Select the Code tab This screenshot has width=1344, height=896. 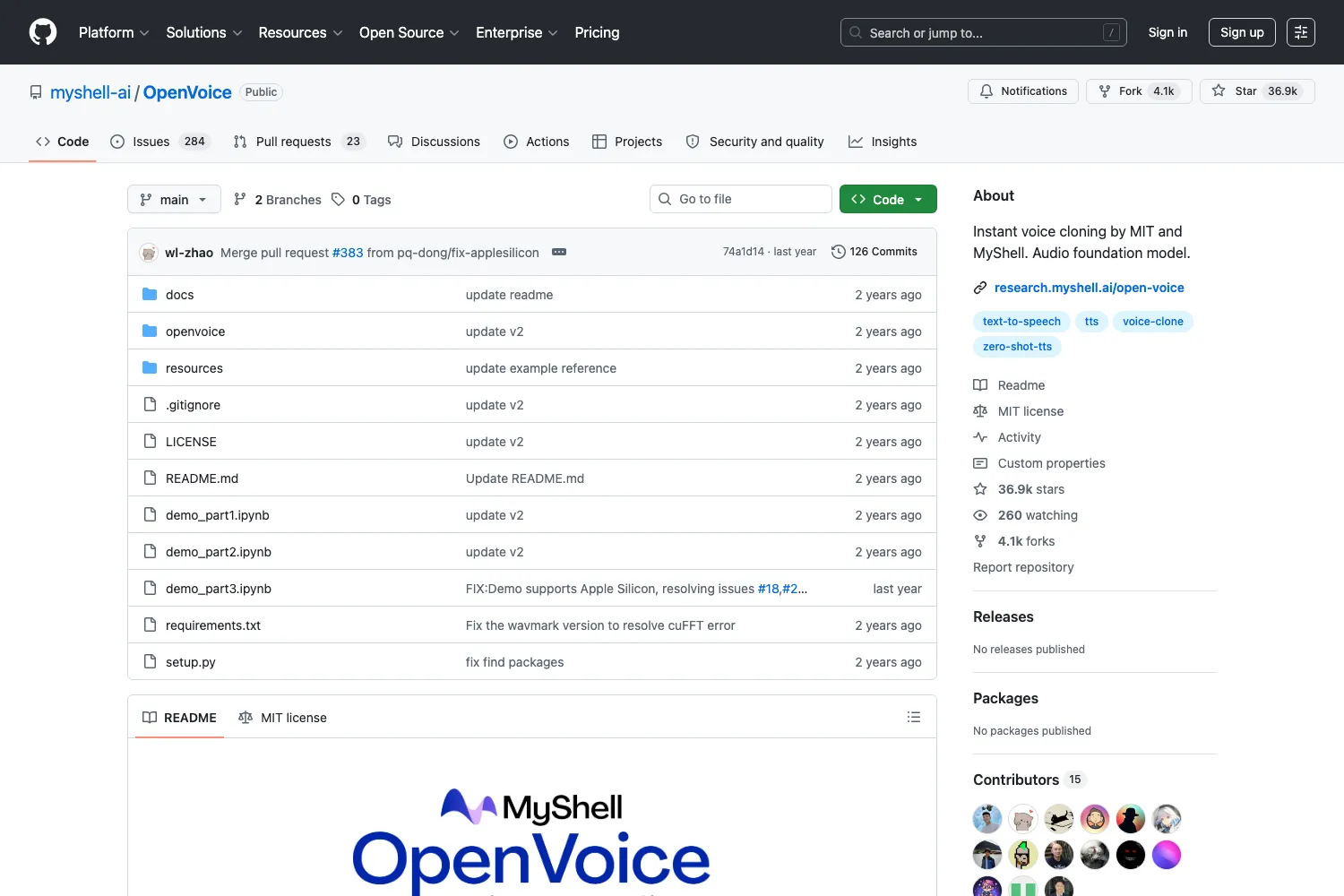pyautogui.click(x=63, y=142)
